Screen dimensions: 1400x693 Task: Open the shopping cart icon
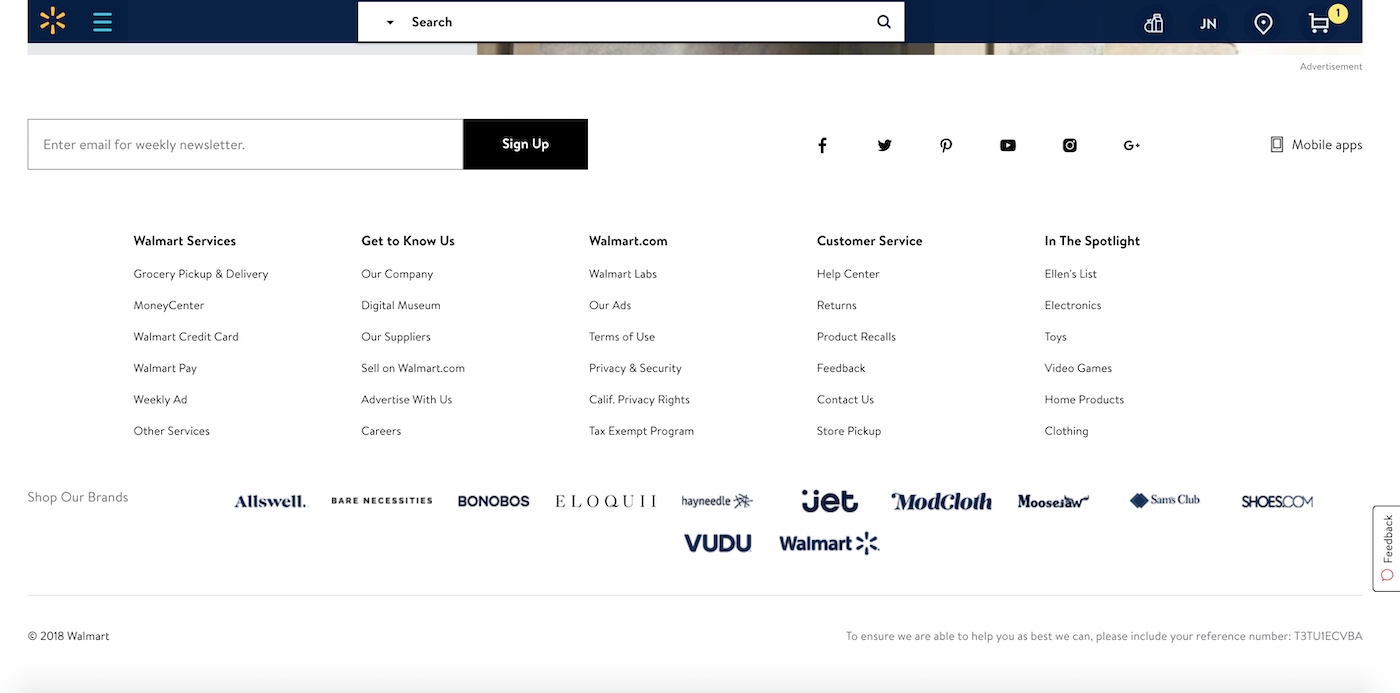(x=1320, y=23)
